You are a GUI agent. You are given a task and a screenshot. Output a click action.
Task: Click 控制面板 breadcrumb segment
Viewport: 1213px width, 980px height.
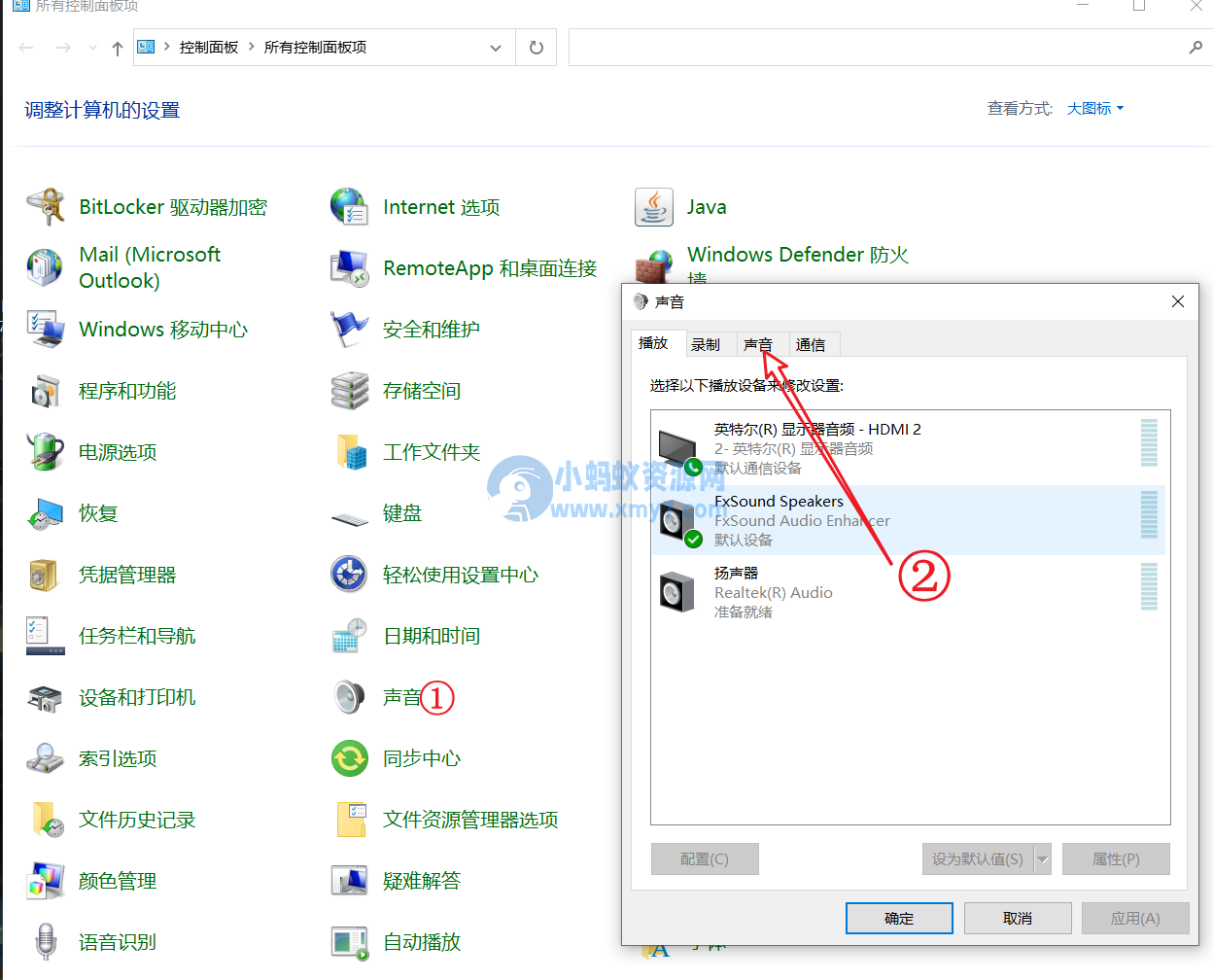coord(209,47)
